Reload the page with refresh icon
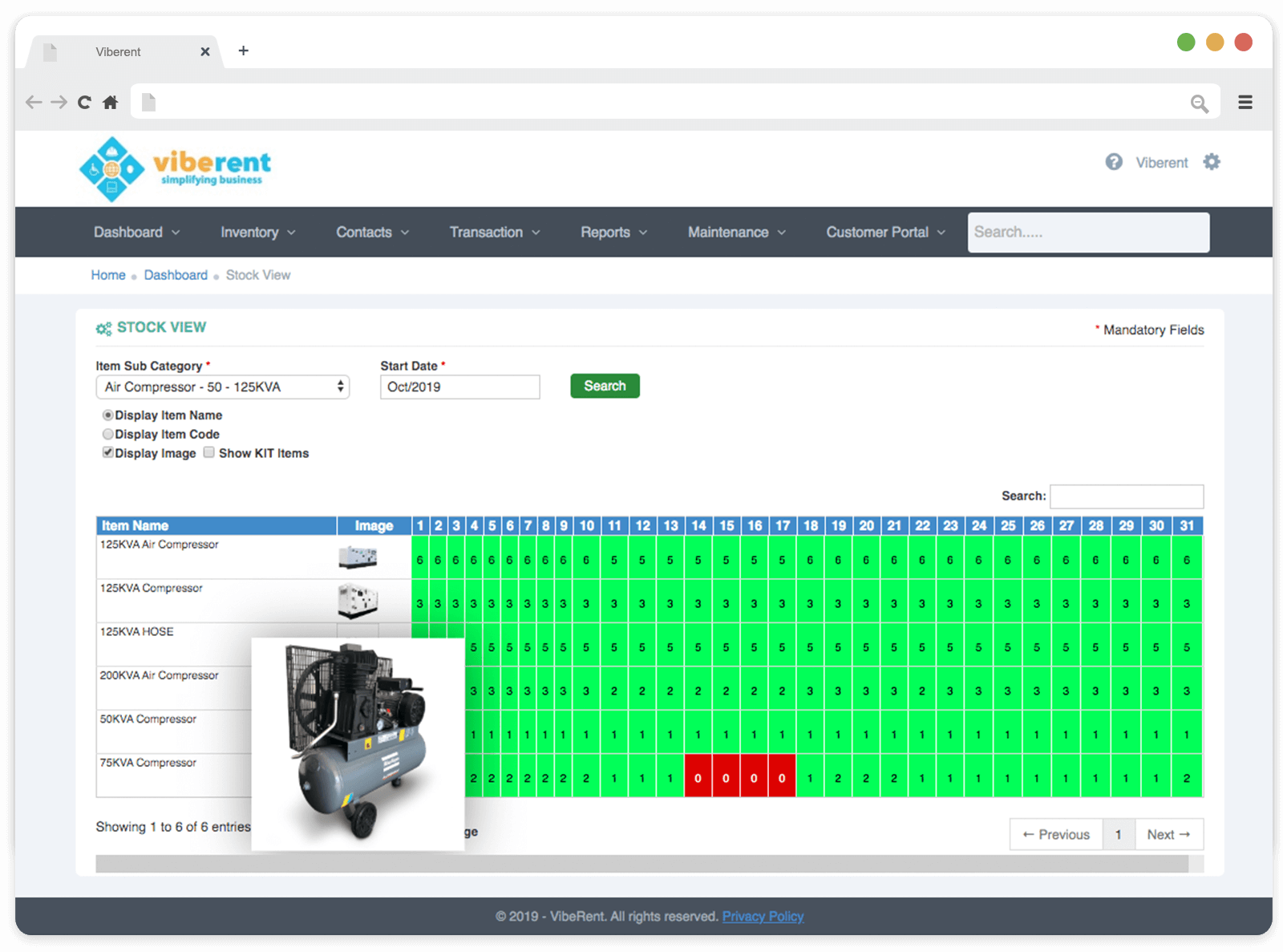Screen dimensions: 1283x952 point(84,103)
